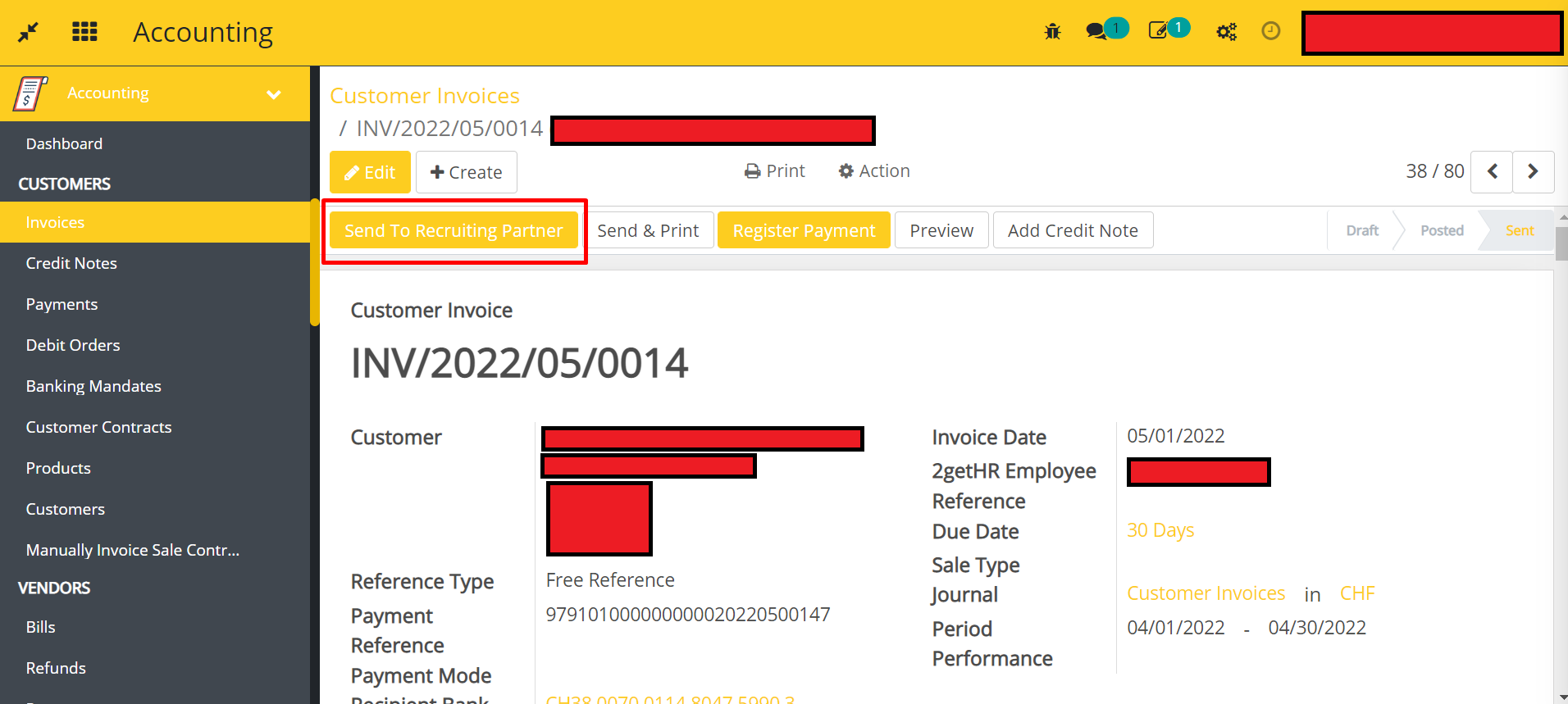Click the Register Payment button
1568x704 pixels.
tap(804, 230)
